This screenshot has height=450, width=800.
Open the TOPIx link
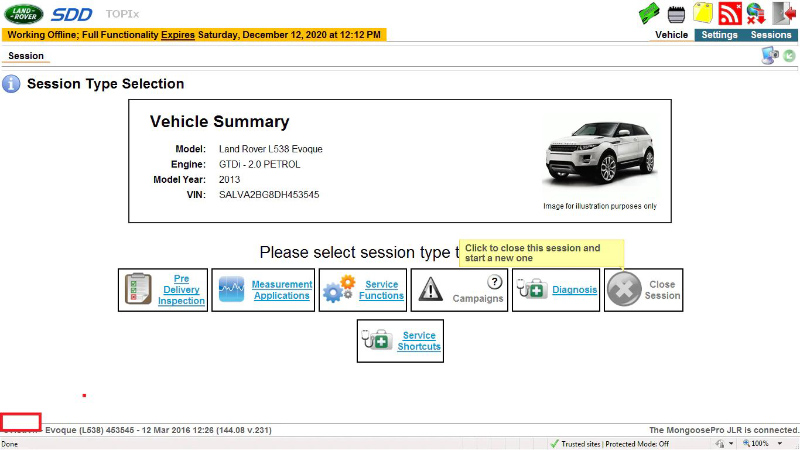(122, 14)
